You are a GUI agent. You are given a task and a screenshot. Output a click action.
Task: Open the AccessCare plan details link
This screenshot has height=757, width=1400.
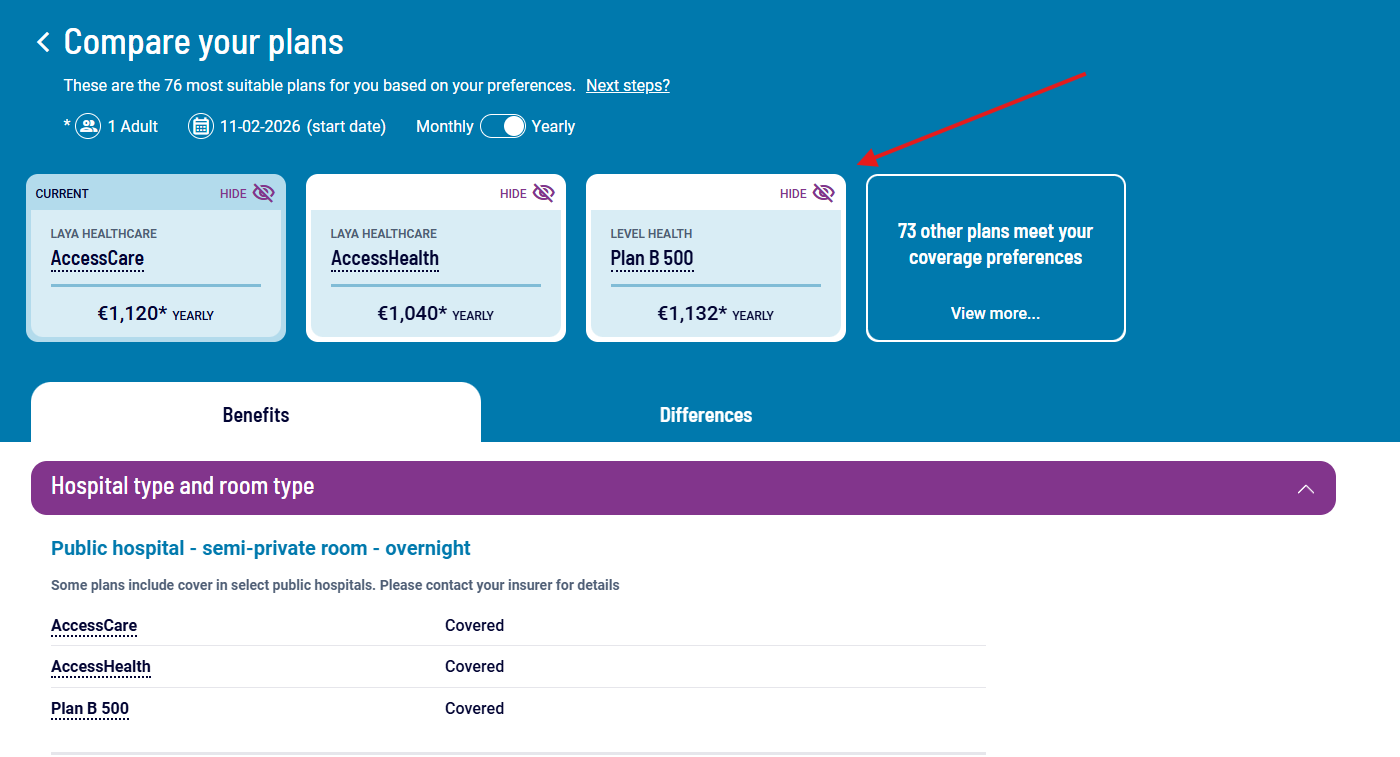(x=97, y=258)
